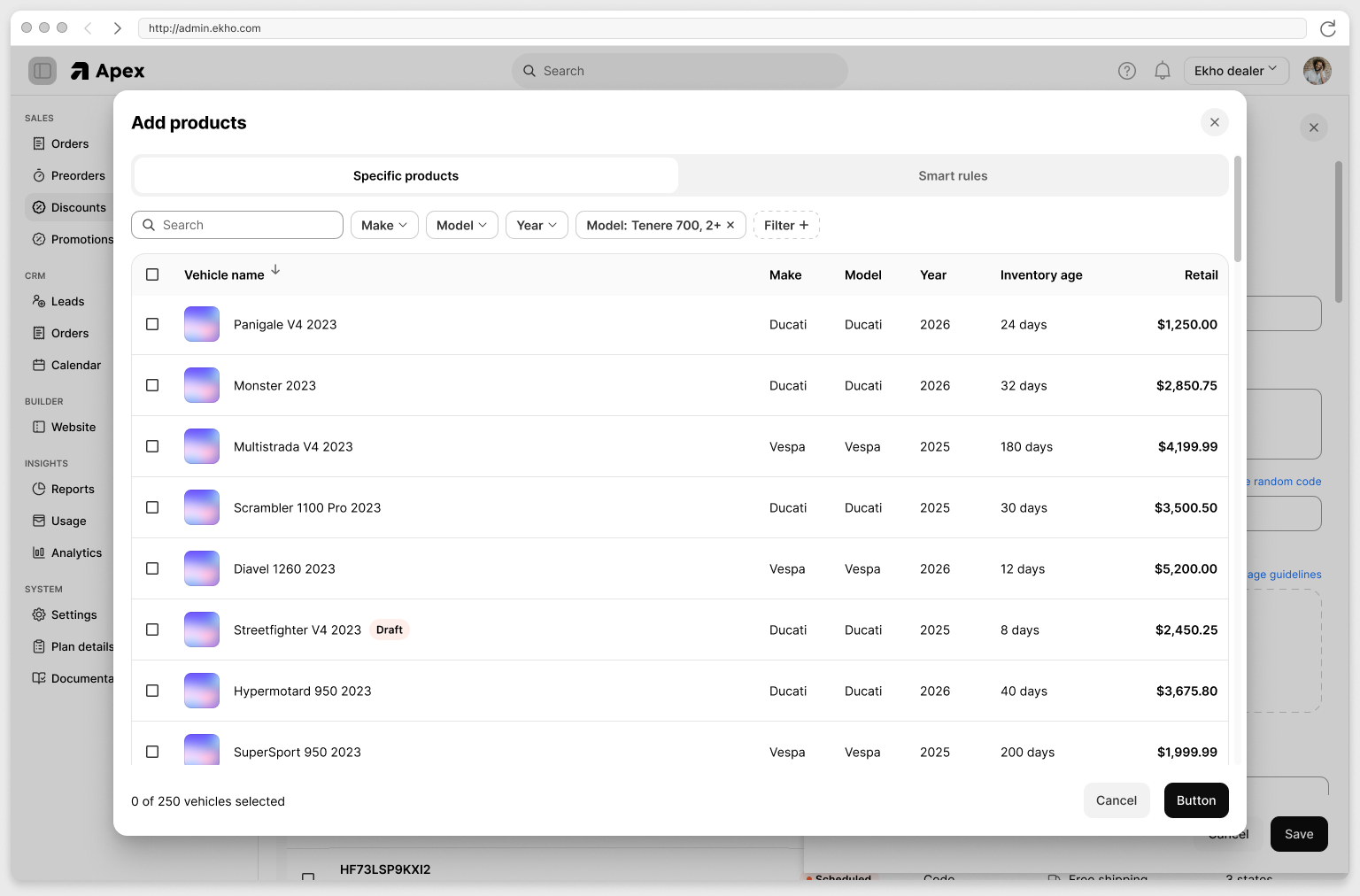Open notifications bell icon

[1163, 71]
